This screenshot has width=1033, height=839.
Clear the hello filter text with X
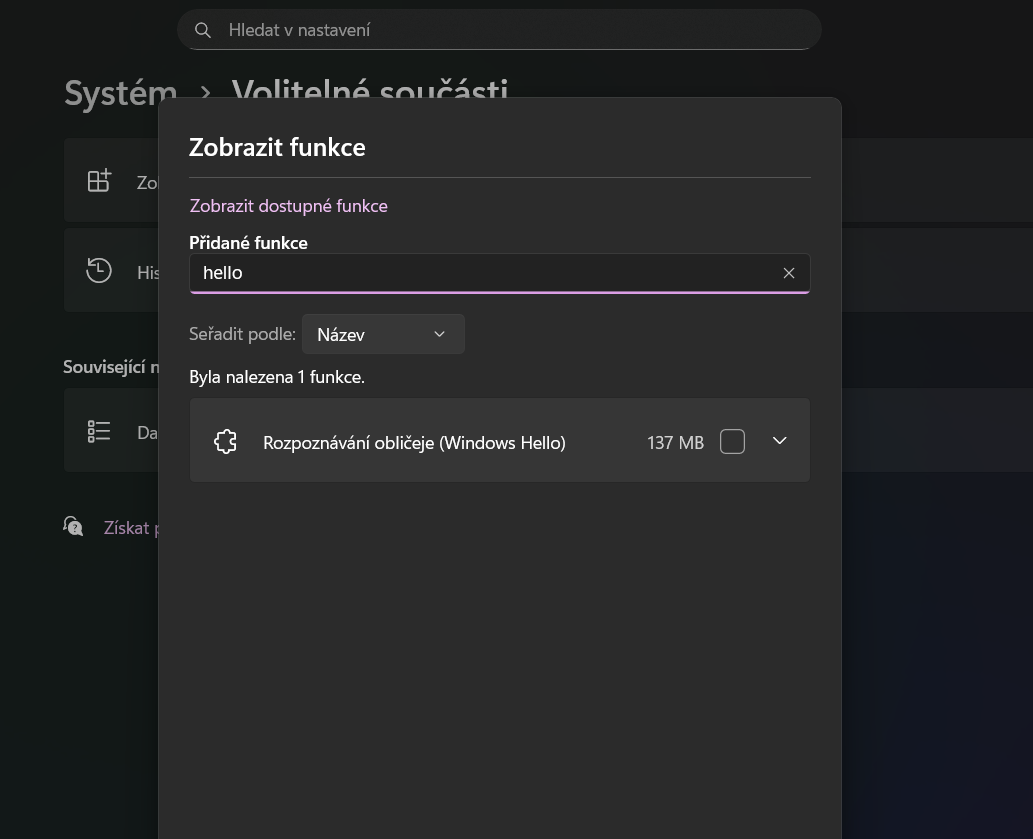pos(789,273)
